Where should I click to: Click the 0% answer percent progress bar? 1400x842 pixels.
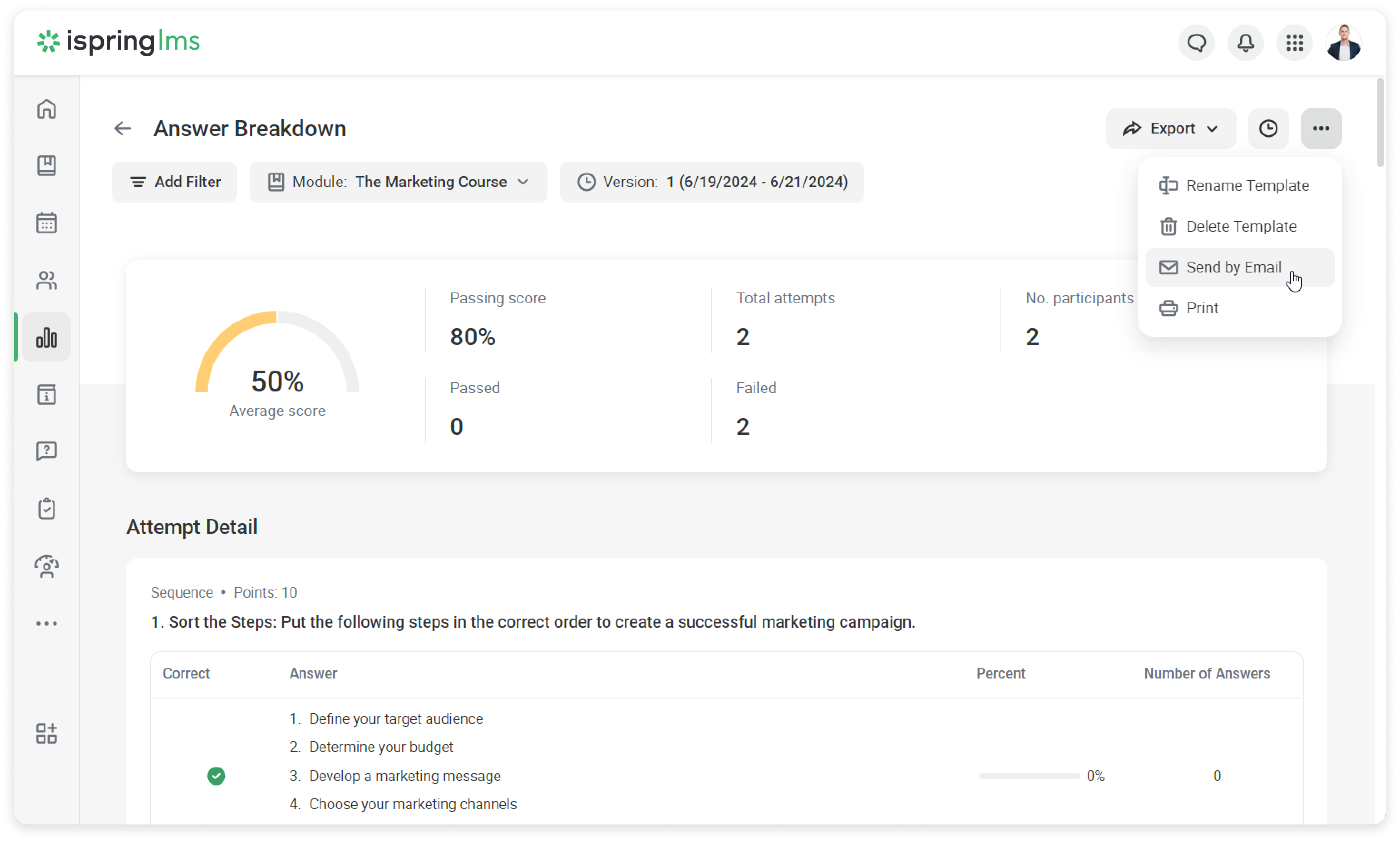1029,776
